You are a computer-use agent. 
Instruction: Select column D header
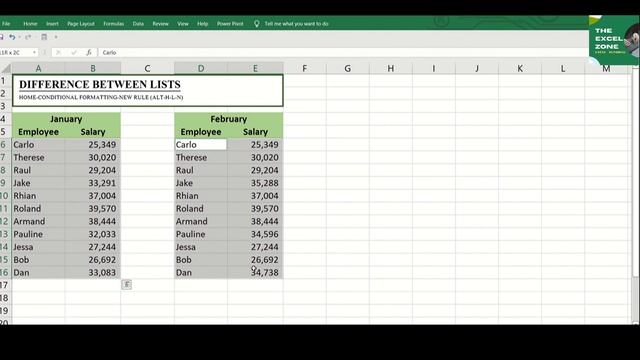point(201,68)
